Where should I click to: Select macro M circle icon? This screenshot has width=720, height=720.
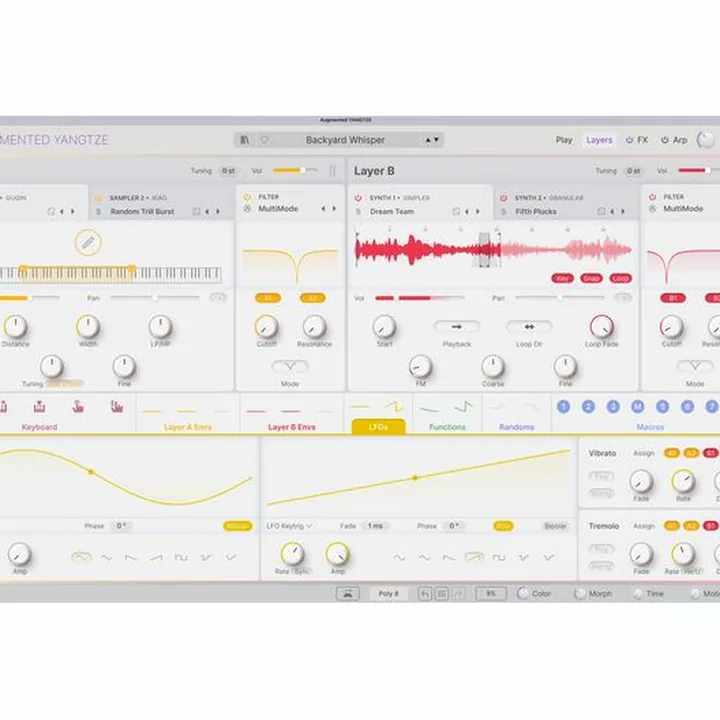637,407
